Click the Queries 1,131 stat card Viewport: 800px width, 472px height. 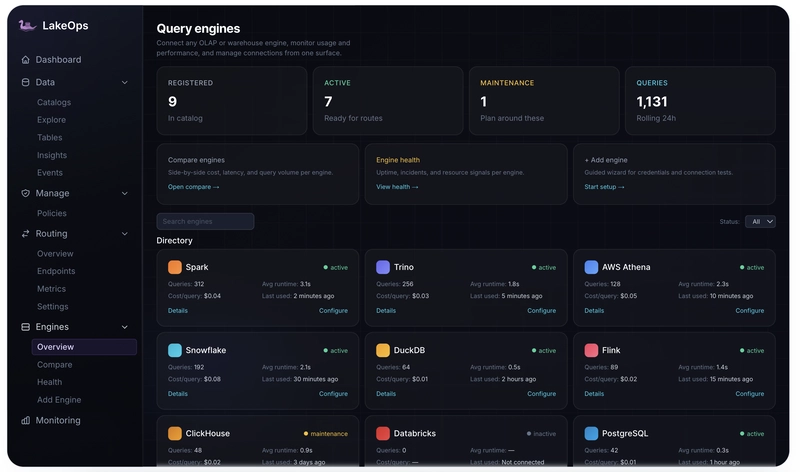coord(700,101)
